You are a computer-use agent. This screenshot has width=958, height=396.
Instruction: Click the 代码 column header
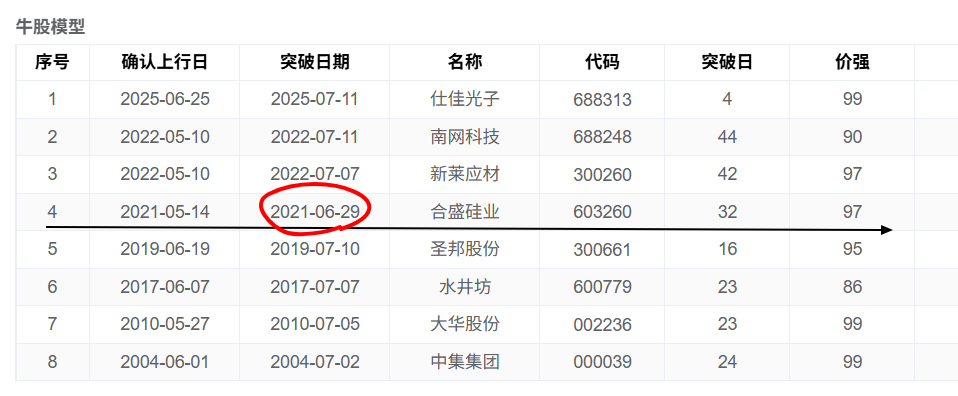pyautogui.click(x=602, y=62)
